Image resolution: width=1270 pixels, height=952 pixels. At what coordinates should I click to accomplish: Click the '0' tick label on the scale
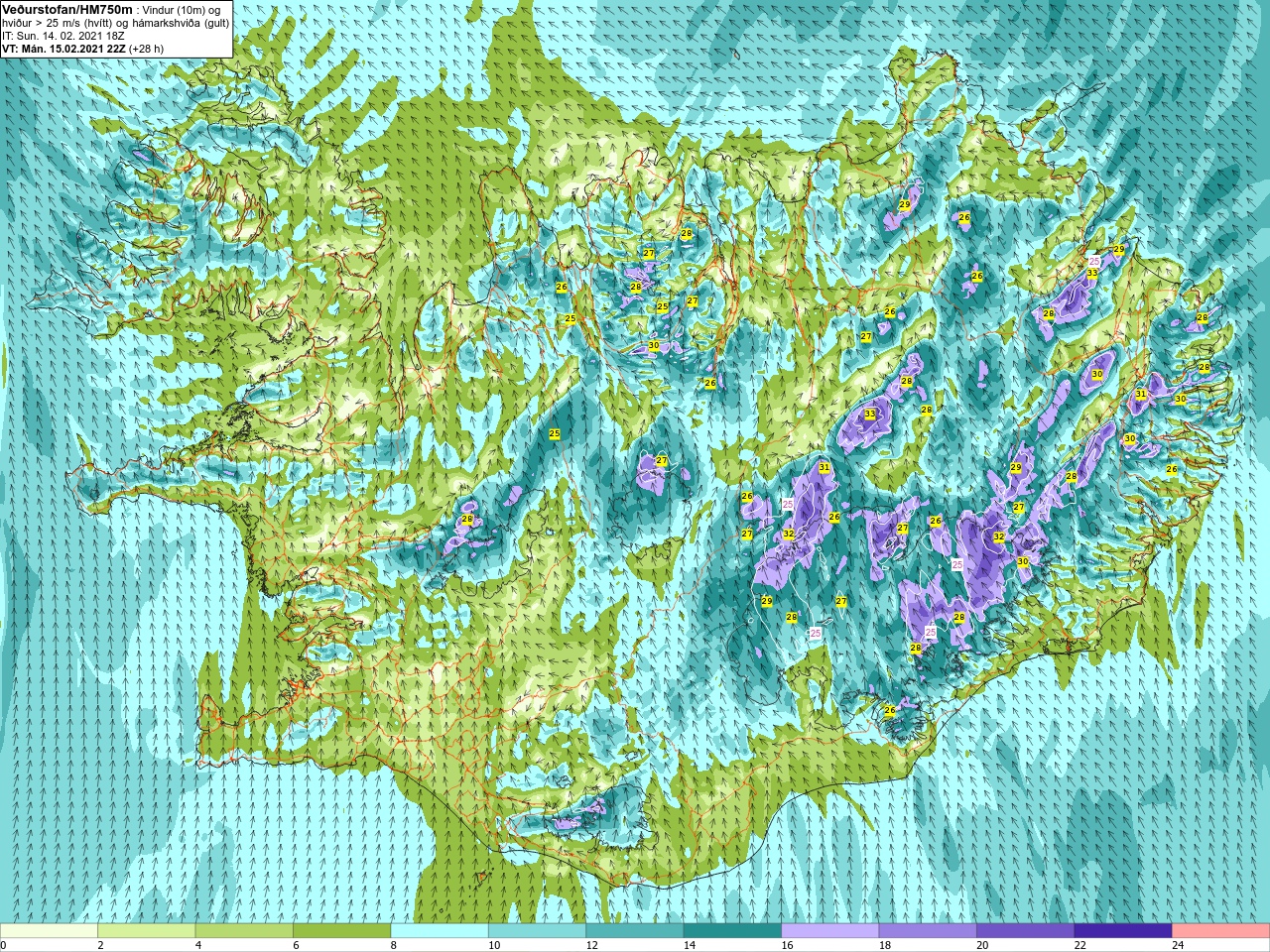[x=4, y=945]
